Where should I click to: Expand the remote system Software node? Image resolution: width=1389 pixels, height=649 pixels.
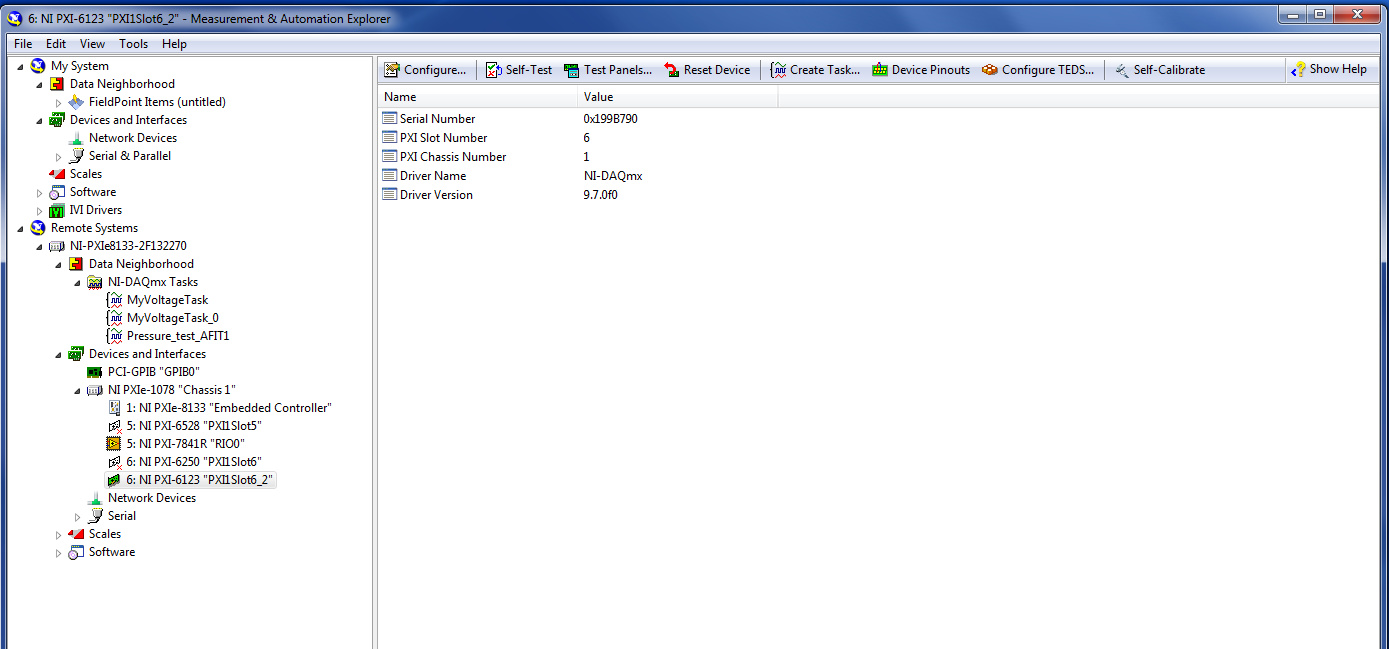(58, 552)
